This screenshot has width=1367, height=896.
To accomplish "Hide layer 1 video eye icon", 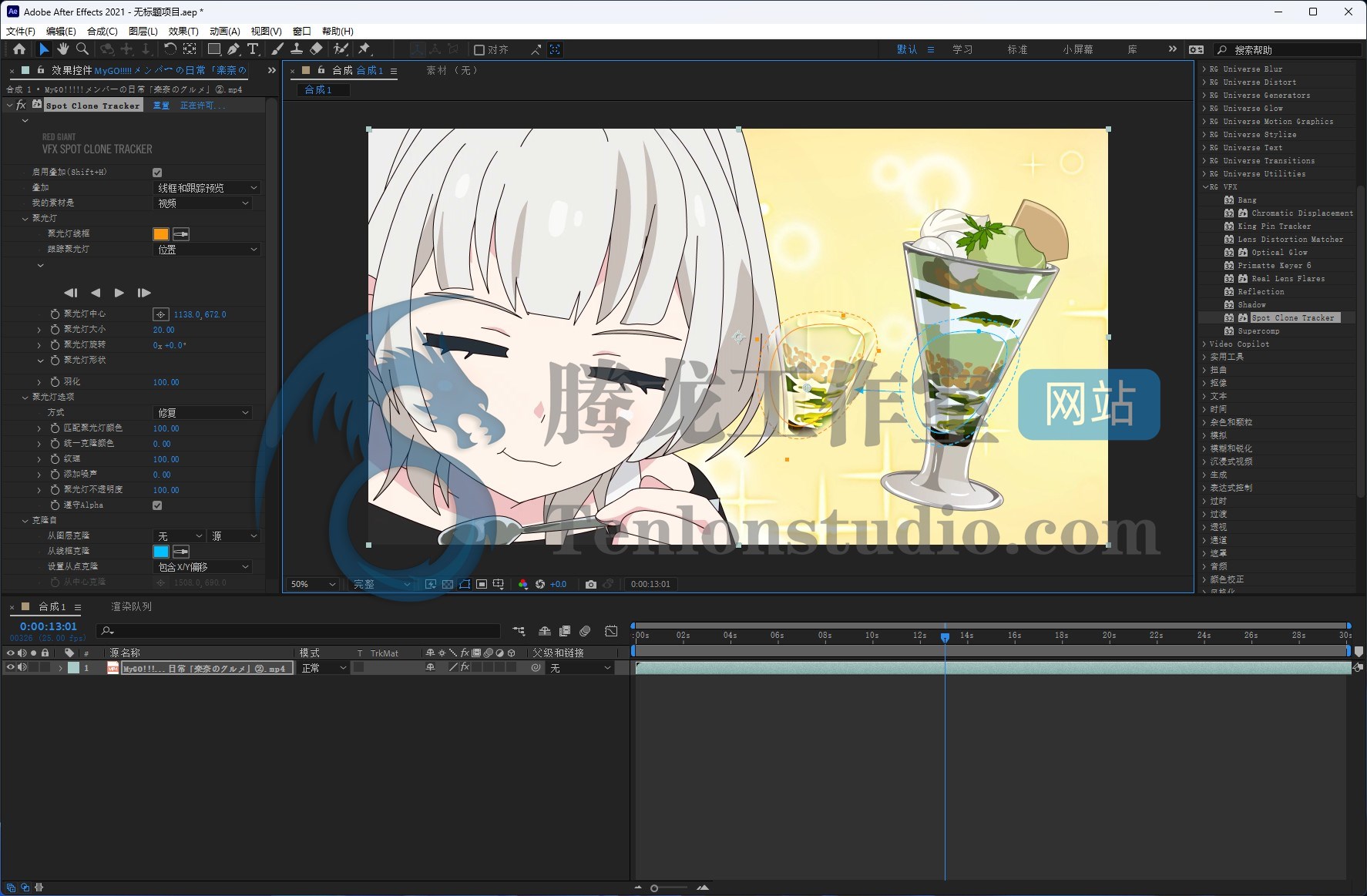I will pos(10,668).
